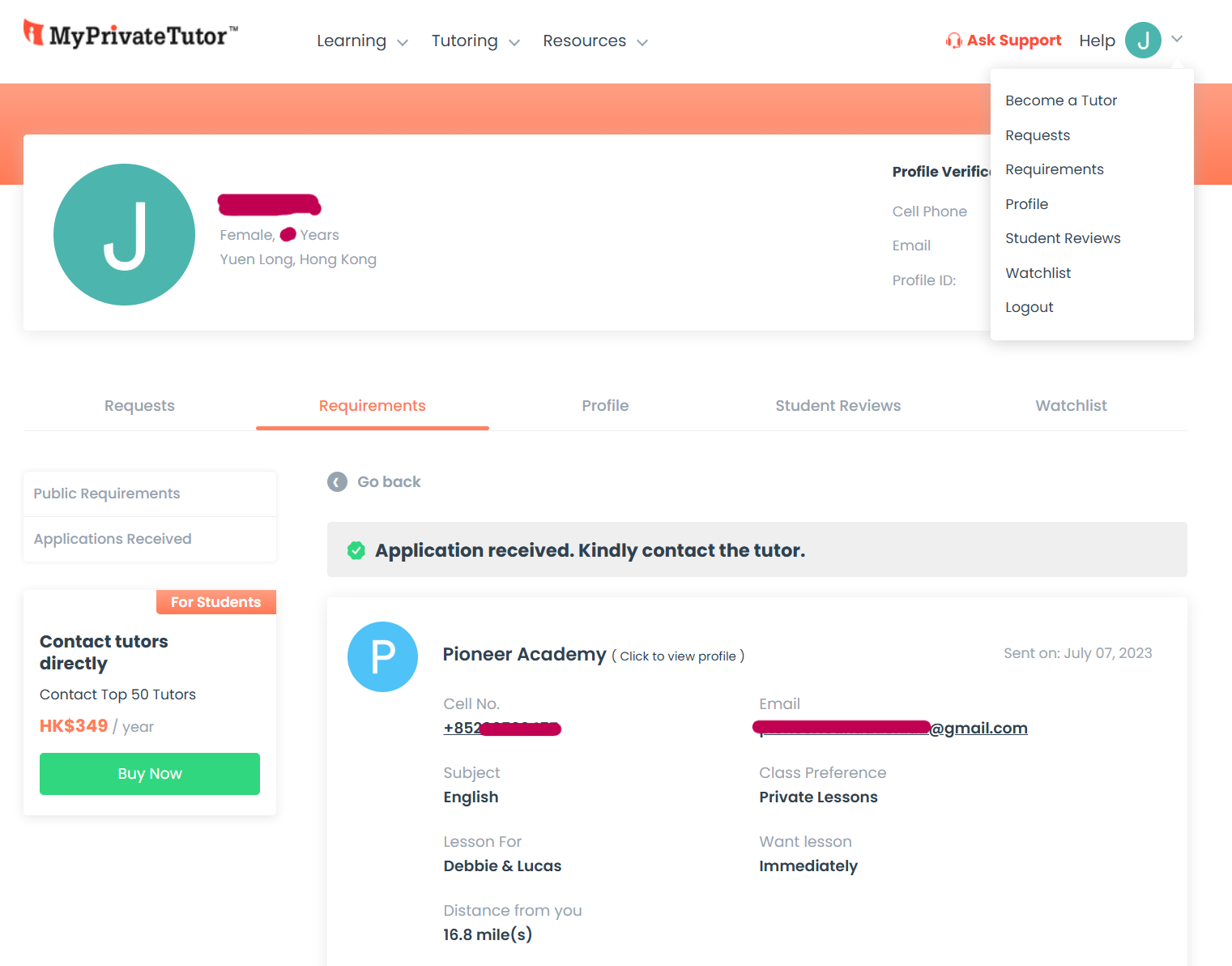This screenshot has height=966, width=1232.
Task: Click to view Pioneer Academy profile
Action: click(677, 656)
